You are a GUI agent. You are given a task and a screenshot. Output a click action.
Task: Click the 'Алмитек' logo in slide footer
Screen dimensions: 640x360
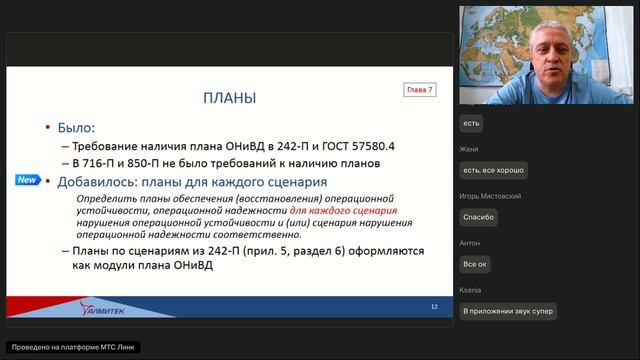[102, 309]
